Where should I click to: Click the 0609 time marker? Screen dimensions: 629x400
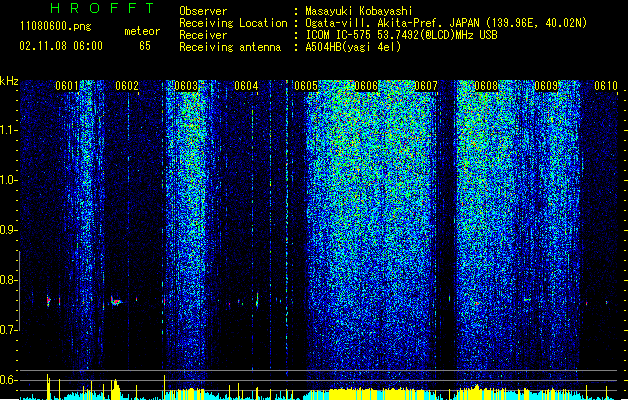coord(546,86)
